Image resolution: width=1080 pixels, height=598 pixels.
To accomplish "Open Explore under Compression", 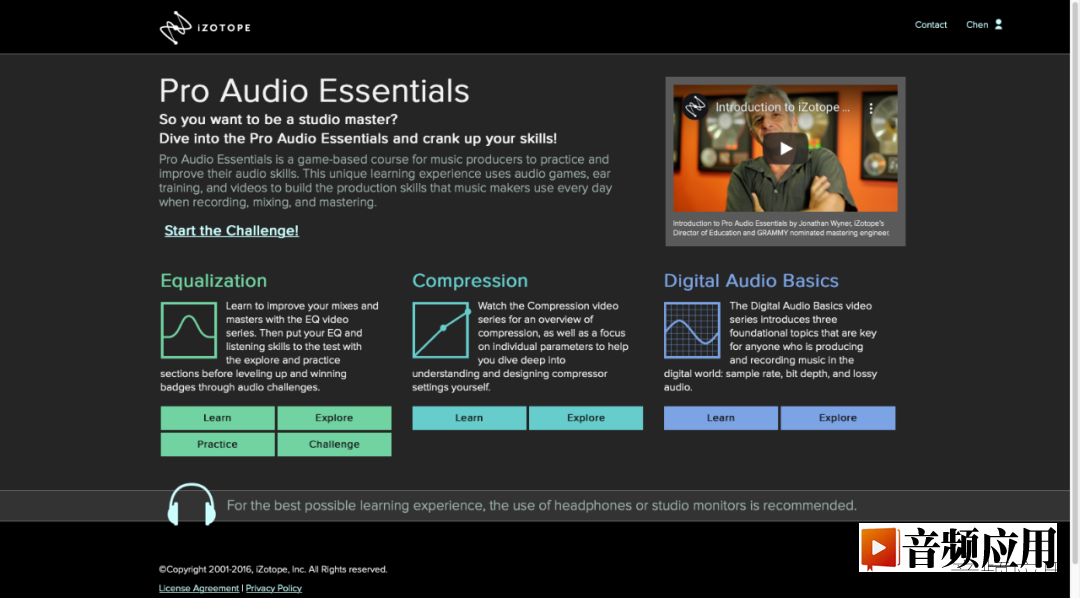I will pos(586,418).
